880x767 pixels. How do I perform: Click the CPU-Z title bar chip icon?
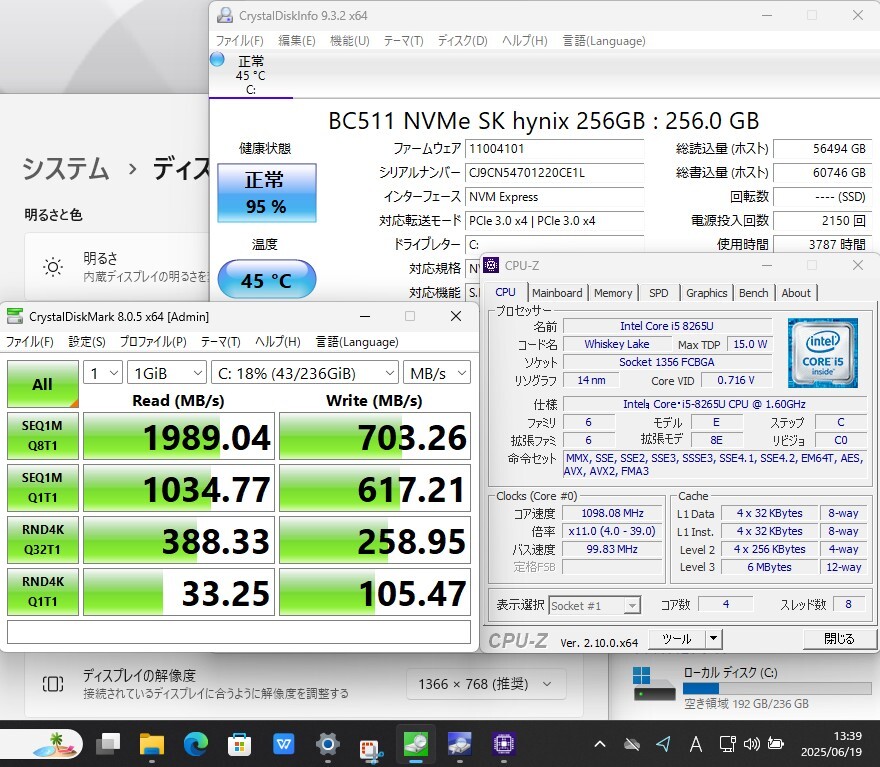(x=491, y=265)
